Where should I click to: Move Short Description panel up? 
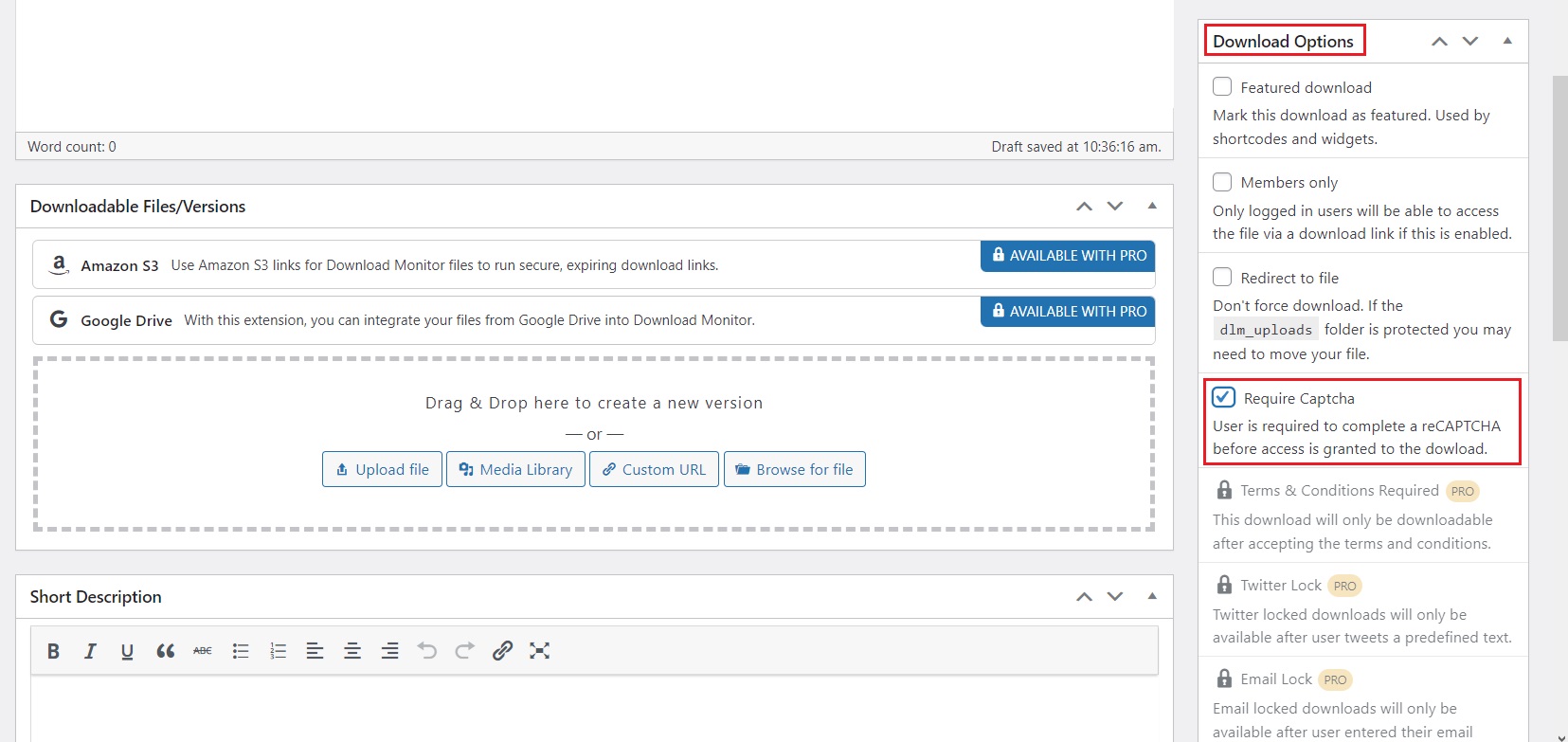pyautogui.click(x=1084, y=597)
